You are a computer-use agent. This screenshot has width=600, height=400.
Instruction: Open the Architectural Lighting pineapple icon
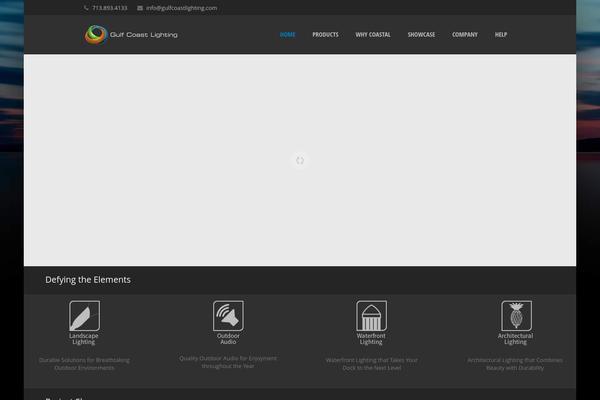coord(516,315)
